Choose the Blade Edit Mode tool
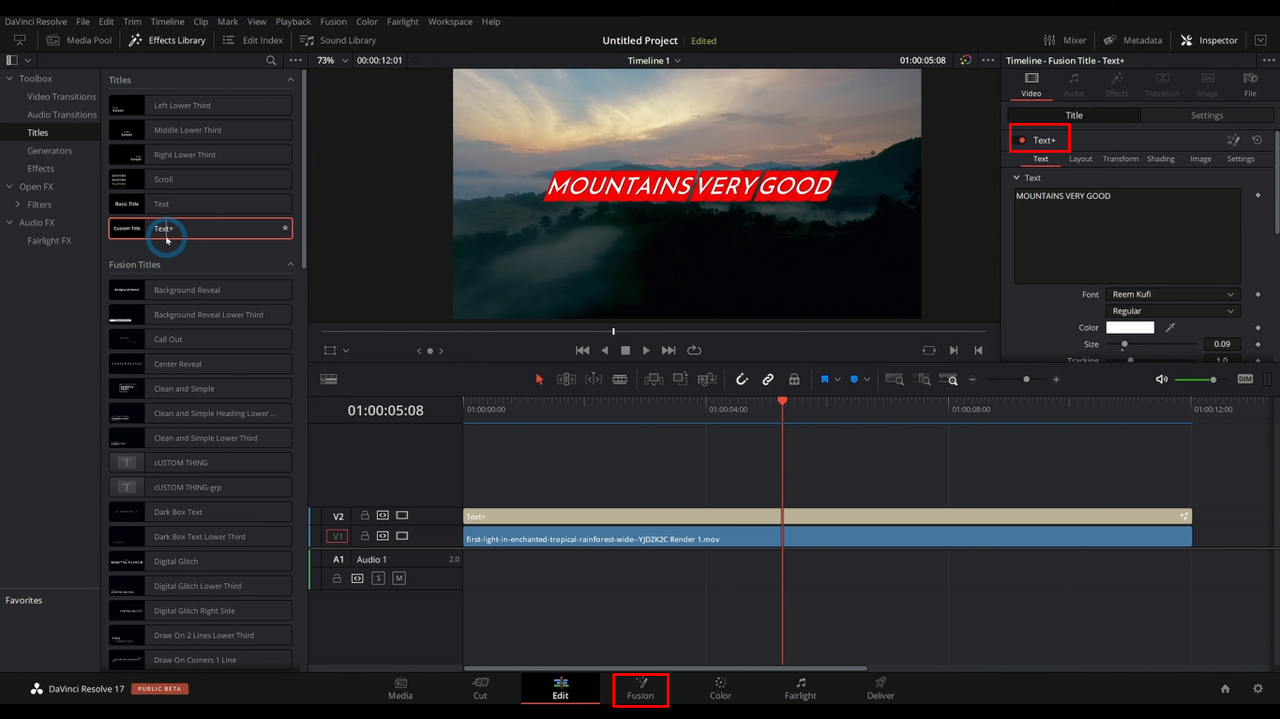The image size is (1280, 719). point(620,379)
